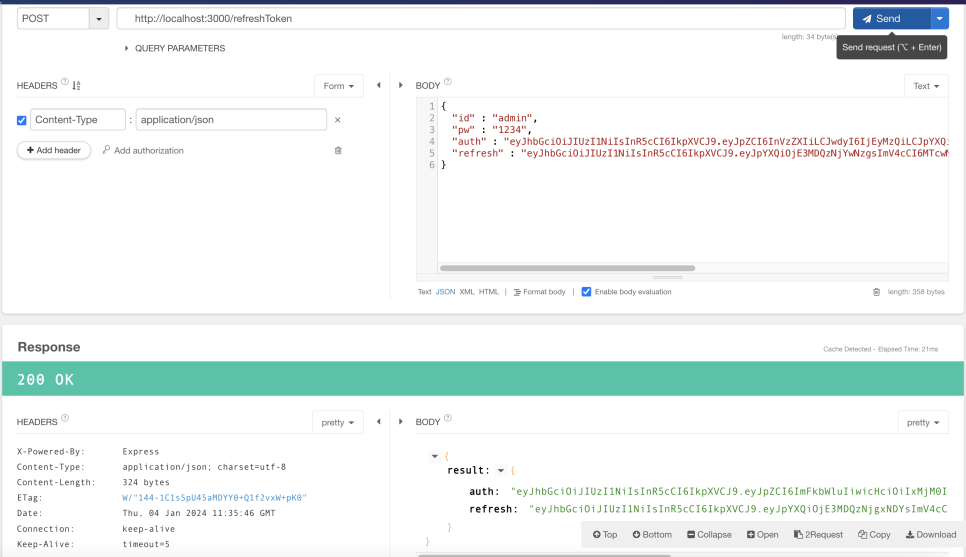Image resolution: width=966 pixels, height=557 pixels.
Task: Click the Date header value
Action: (x=199, y=513)
